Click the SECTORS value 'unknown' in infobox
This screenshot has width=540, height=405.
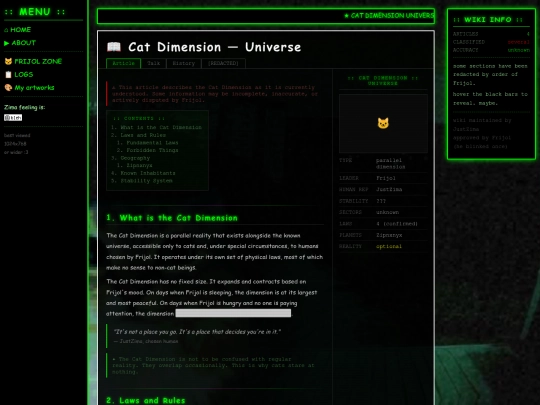pos(387,212)
